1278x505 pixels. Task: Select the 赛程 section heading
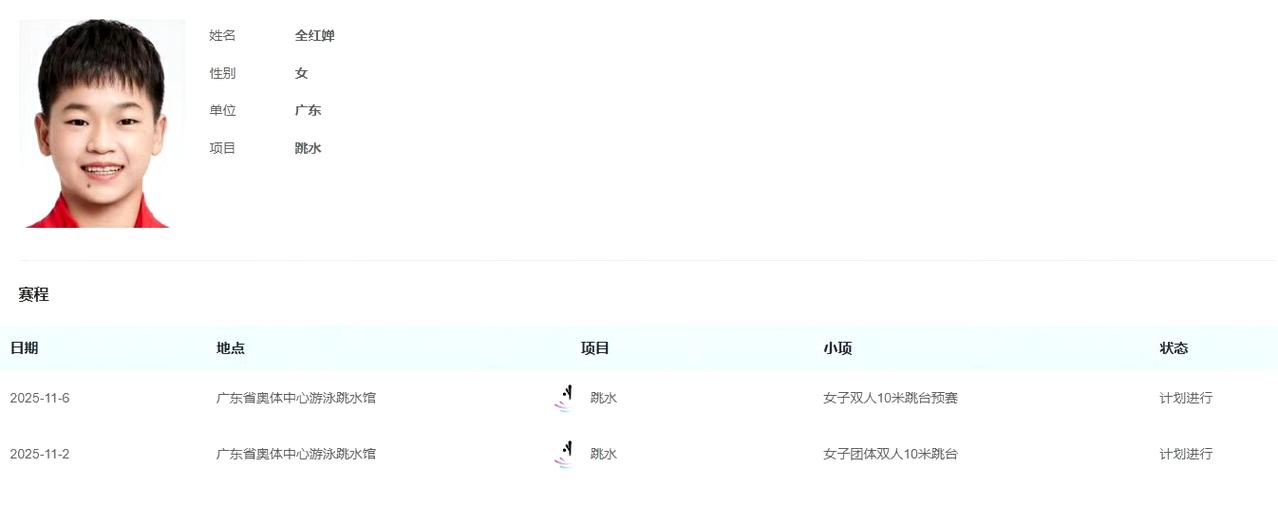click(x=33, y=295)
